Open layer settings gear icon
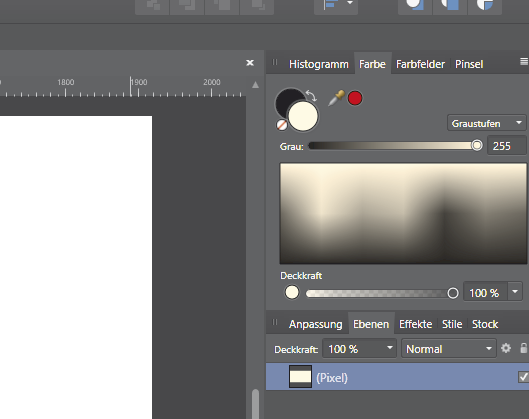 pos(506,348)
